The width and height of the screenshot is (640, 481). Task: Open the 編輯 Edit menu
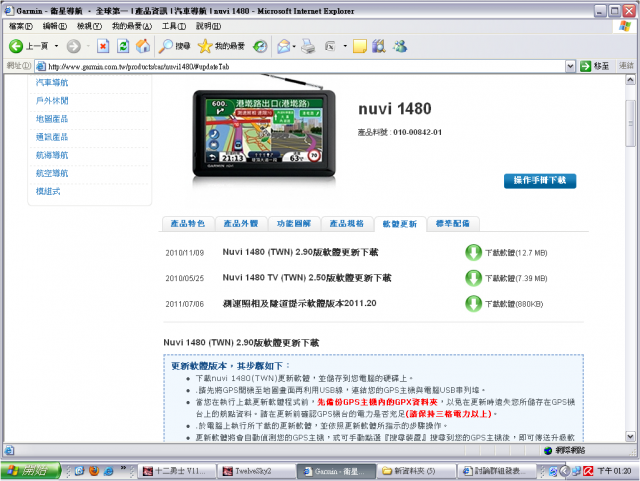point(55,26)
